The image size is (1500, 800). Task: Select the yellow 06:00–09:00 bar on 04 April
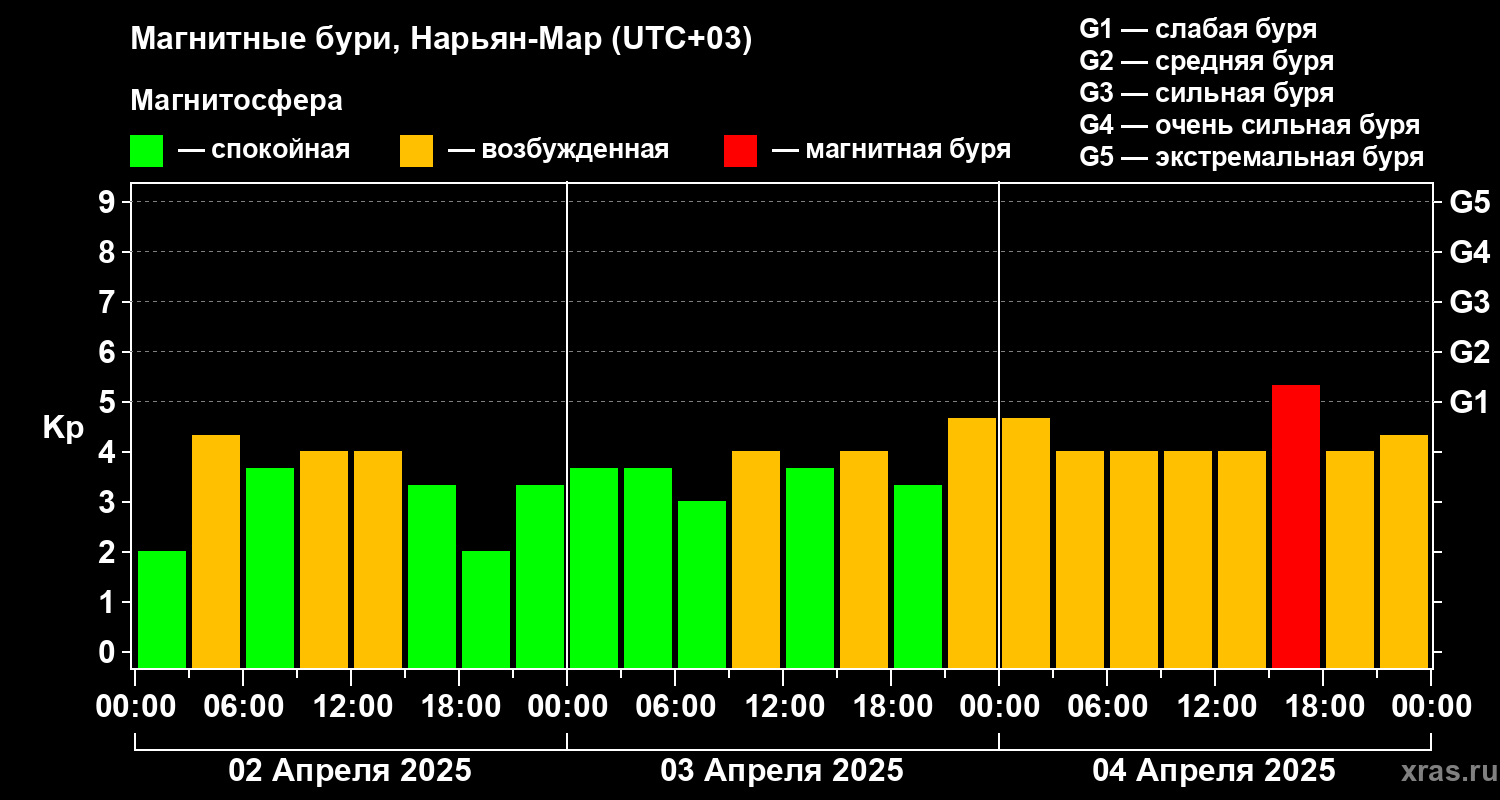(1134, 559)
